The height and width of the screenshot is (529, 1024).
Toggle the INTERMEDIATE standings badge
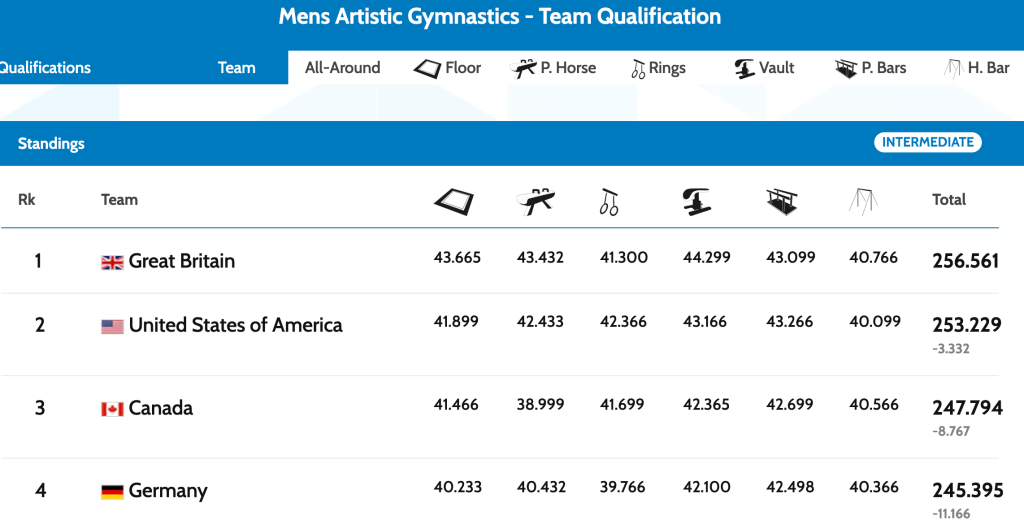coord(927,142)
